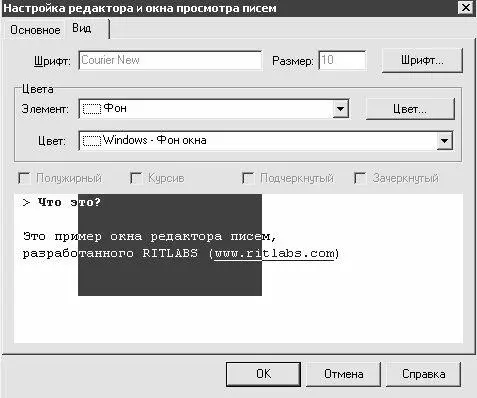Select the Вид tab

pos(82,29)
